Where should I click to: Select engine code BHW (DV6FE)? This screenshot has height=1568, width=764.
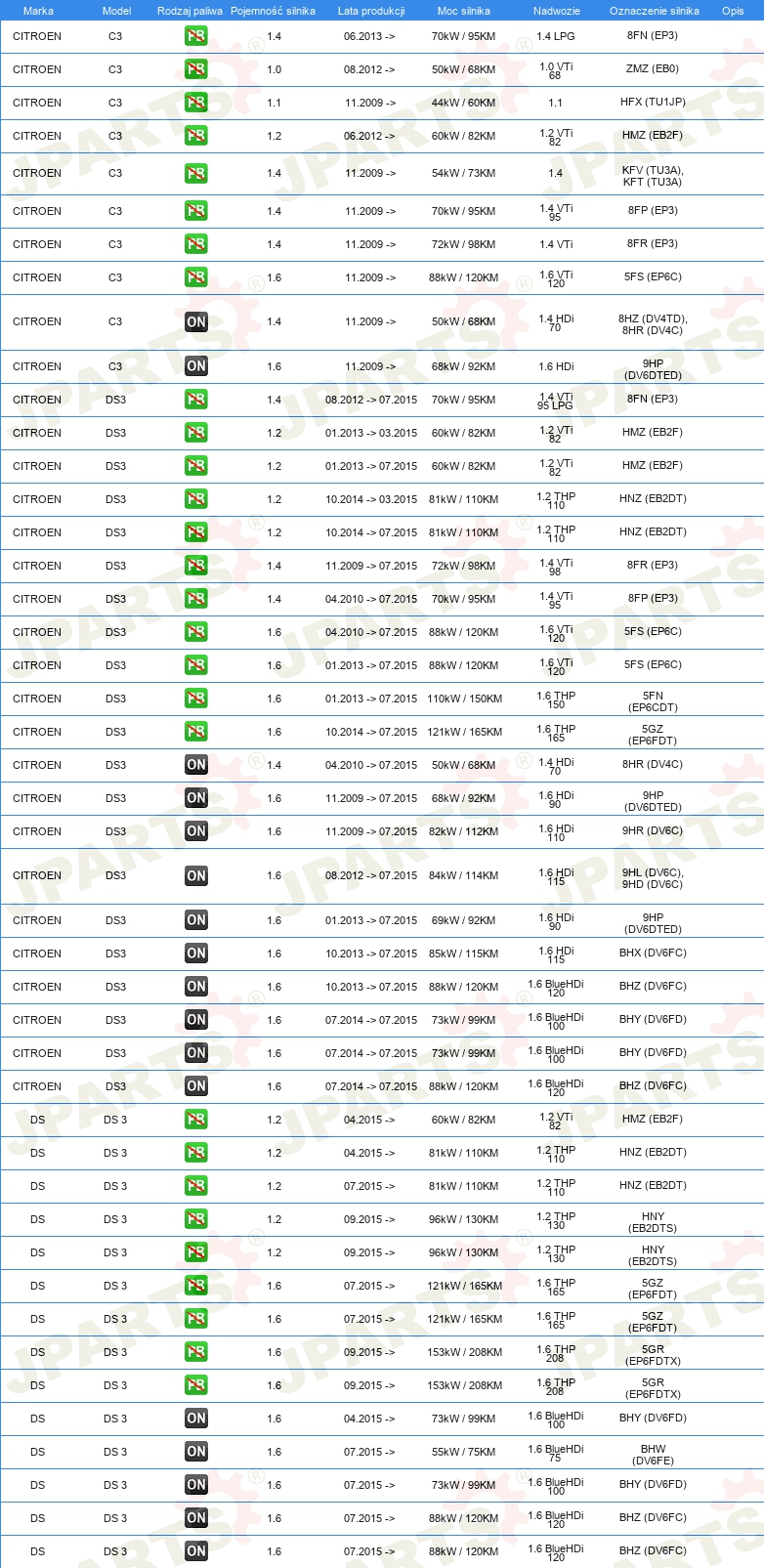(x=653, y=1455)
